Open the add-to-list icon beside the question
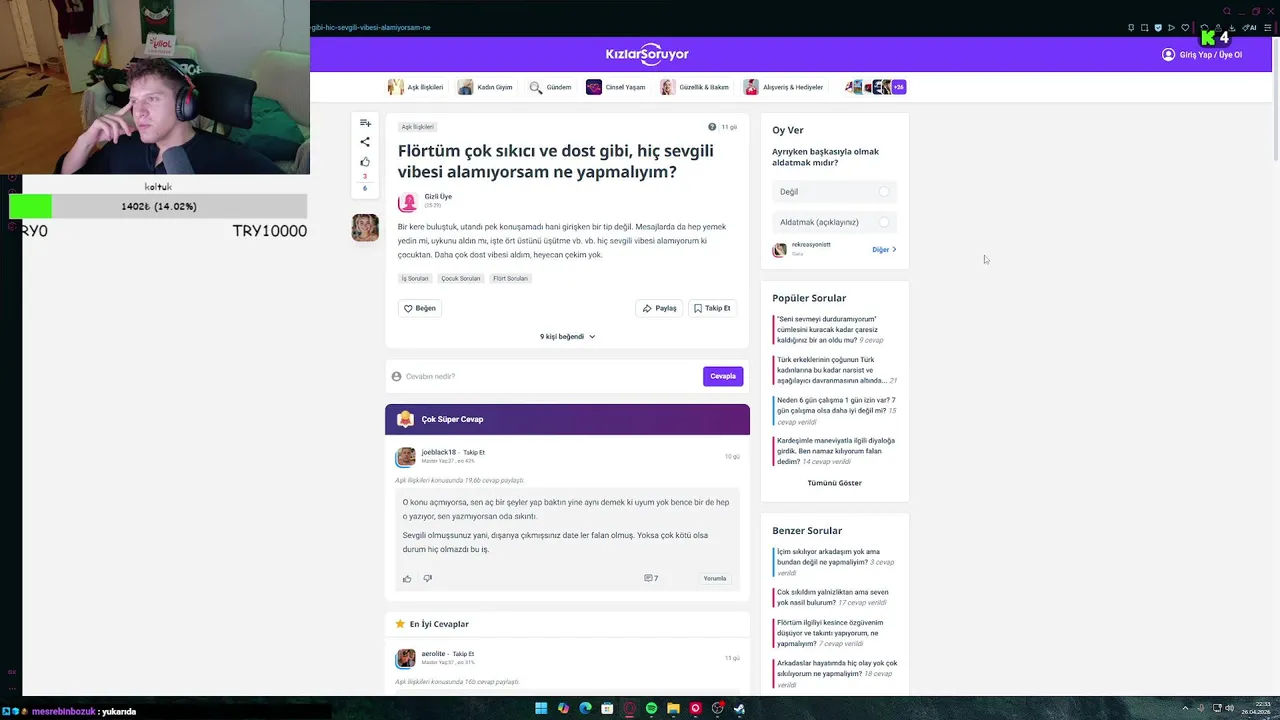This screenshot has height=720, width=1280. 365,123
